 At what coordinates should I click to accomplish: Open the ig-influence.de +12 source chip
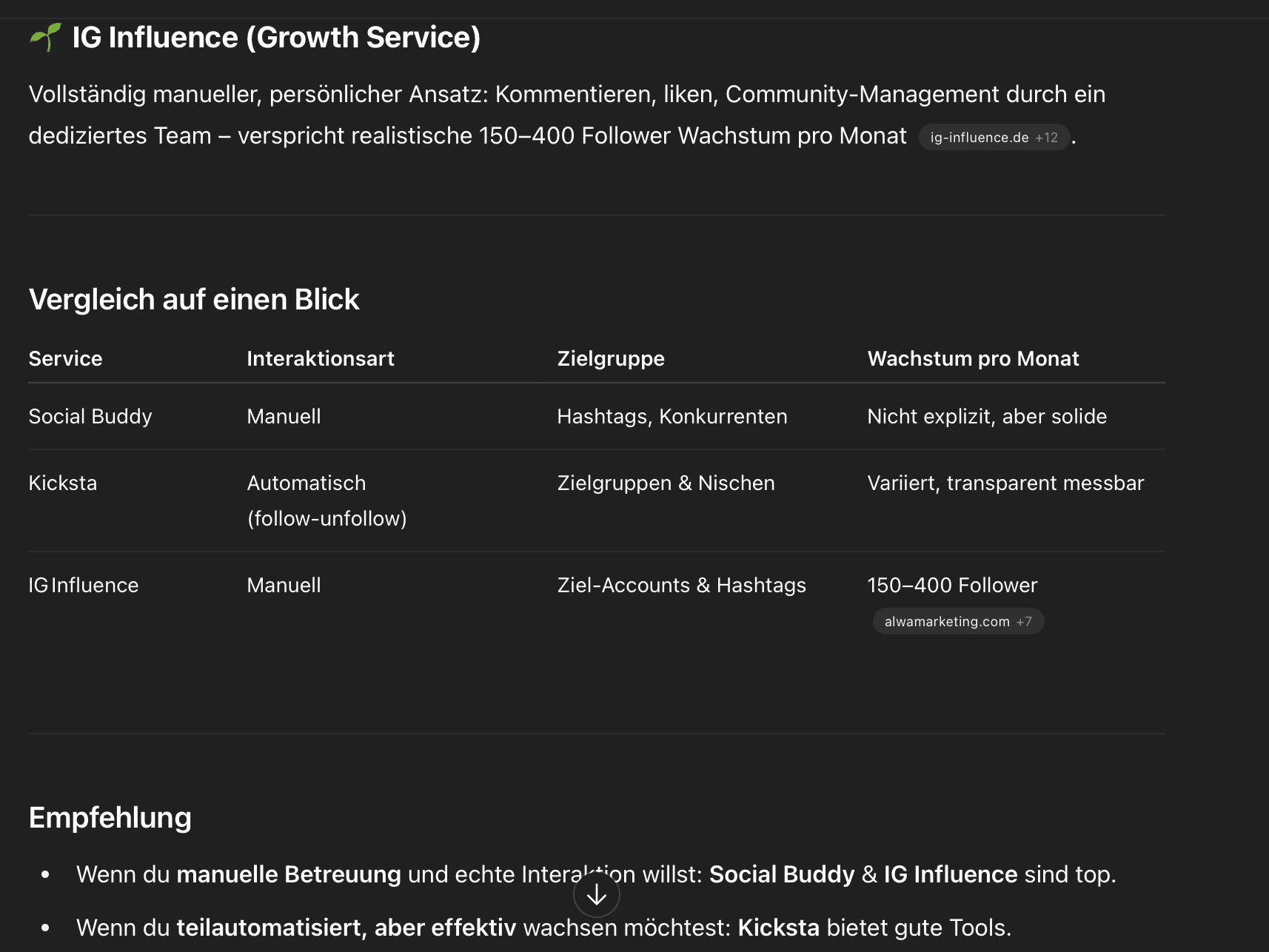pyautogui.click(x=994, y=137)
